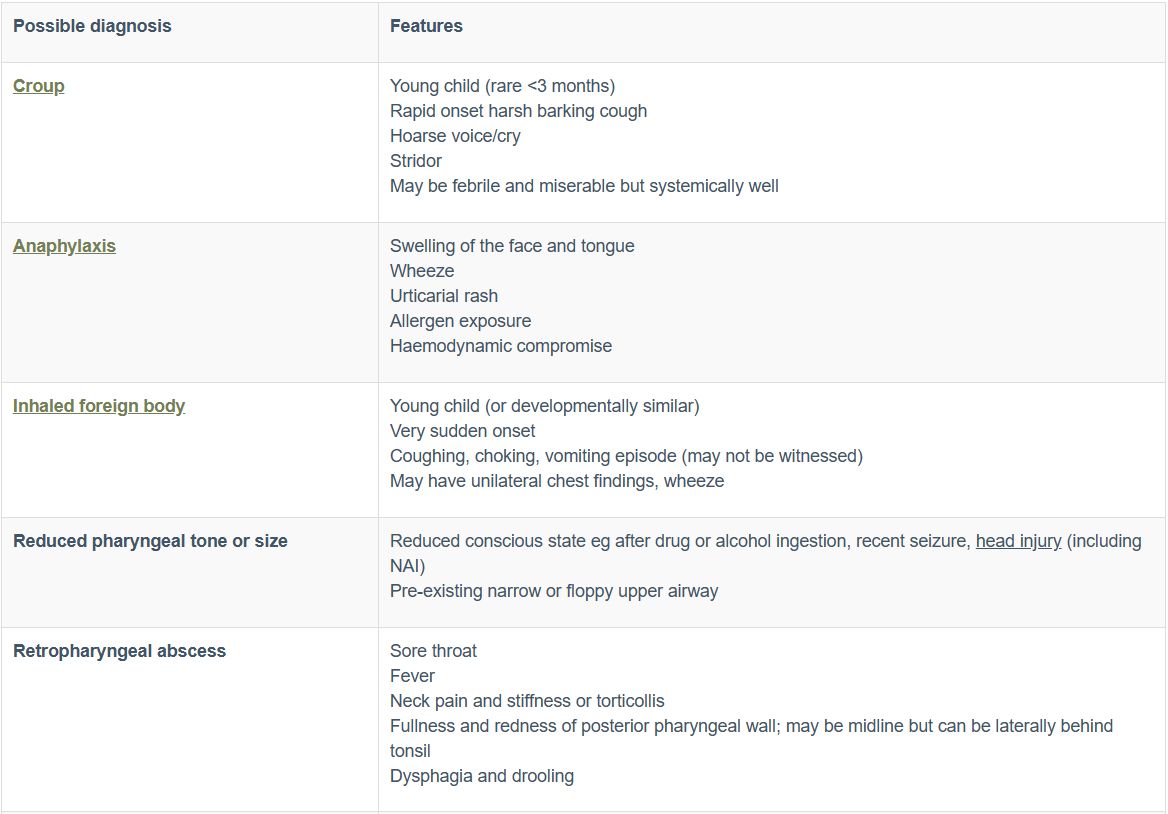Select the Retropharyngeal abscess heading
The image size is (1168, 814).
[119, 651]
